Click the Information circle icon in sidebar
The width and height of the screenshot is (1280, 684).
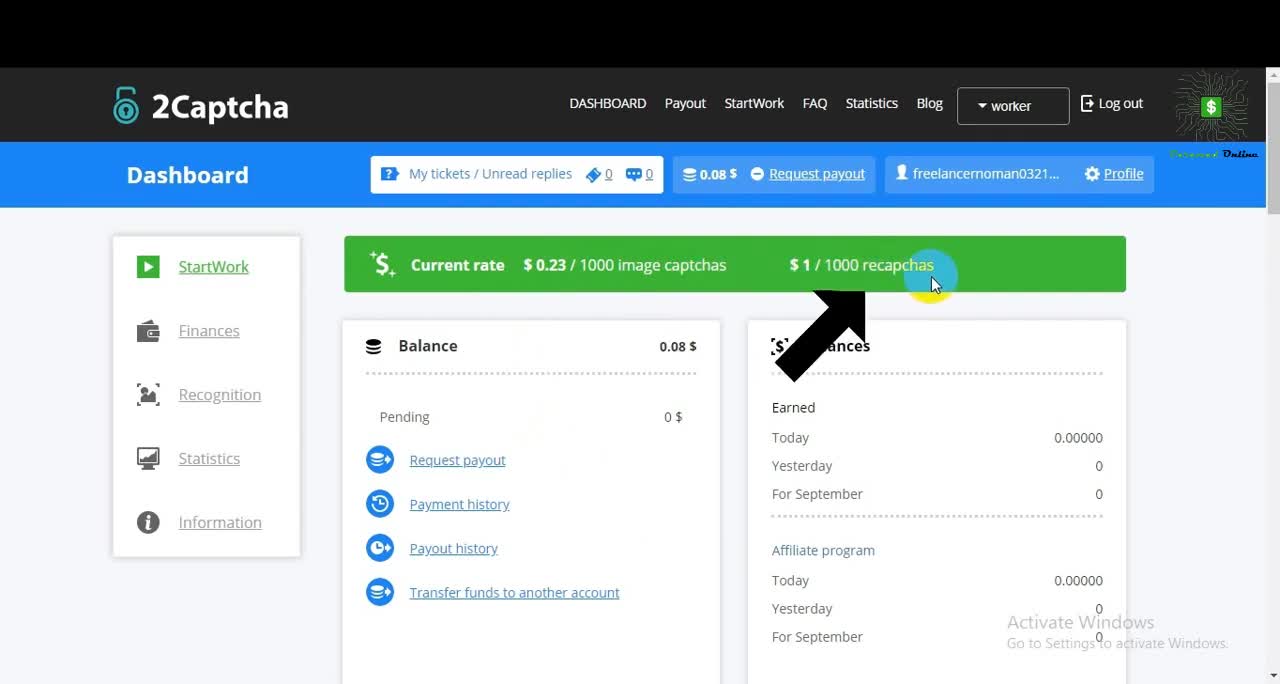click(148, 523)
